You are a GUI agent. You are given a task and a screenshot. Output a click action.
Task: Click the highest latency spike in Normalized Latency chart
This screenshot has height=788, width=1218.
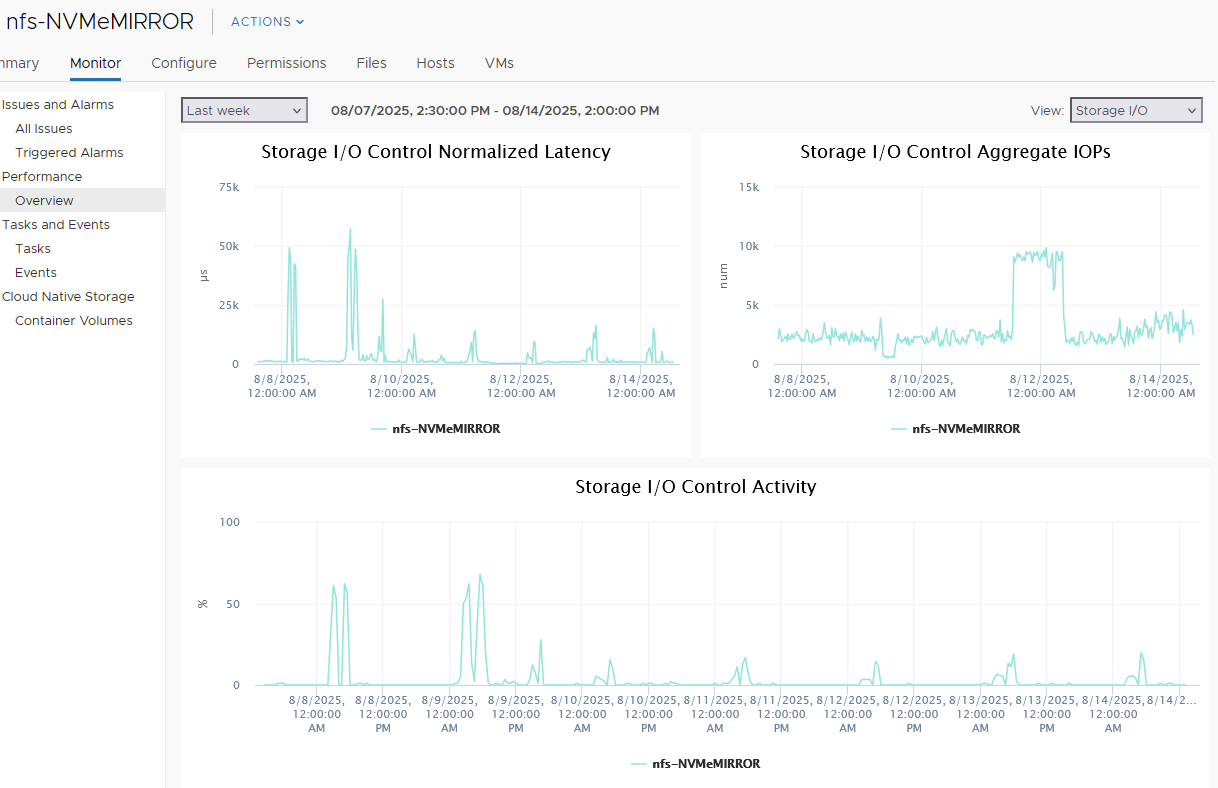350,230
